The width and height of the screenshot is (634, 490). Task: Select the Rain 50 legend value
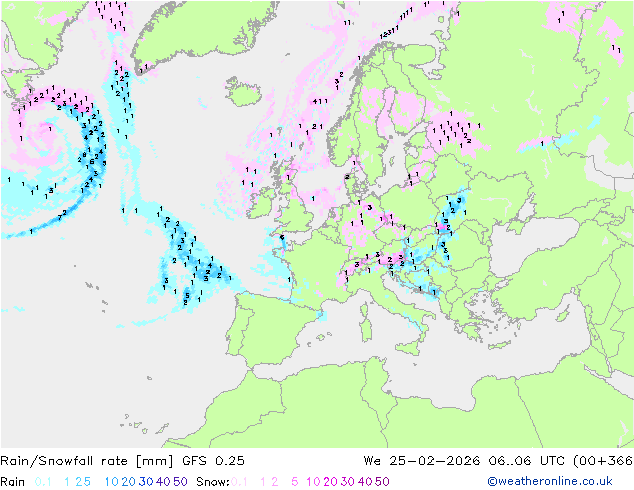click(180, 482)
